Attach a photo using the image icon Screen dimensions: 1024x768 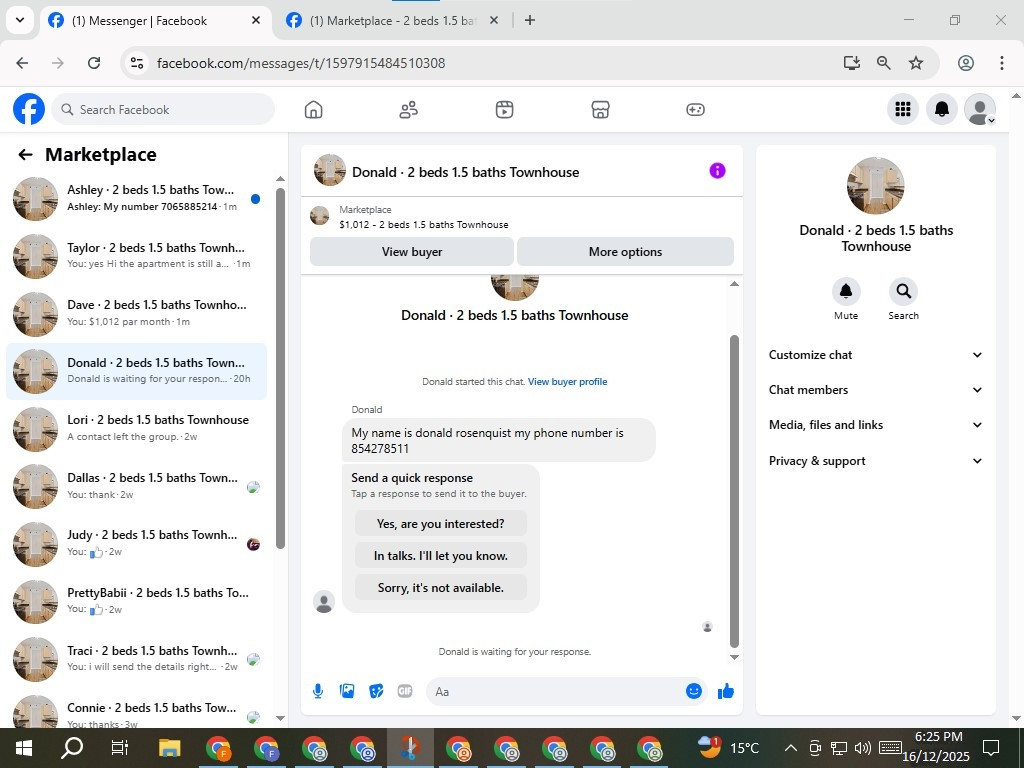pos(347,691)
